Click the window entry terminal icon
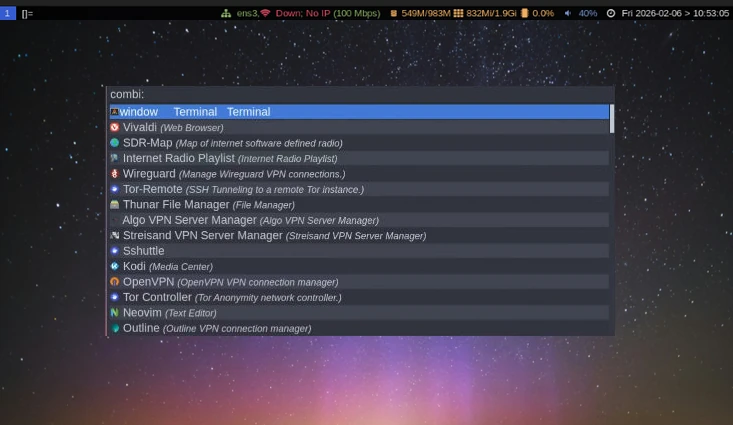The height and width of the screenshot is (425, 733). tap(115, 112)
